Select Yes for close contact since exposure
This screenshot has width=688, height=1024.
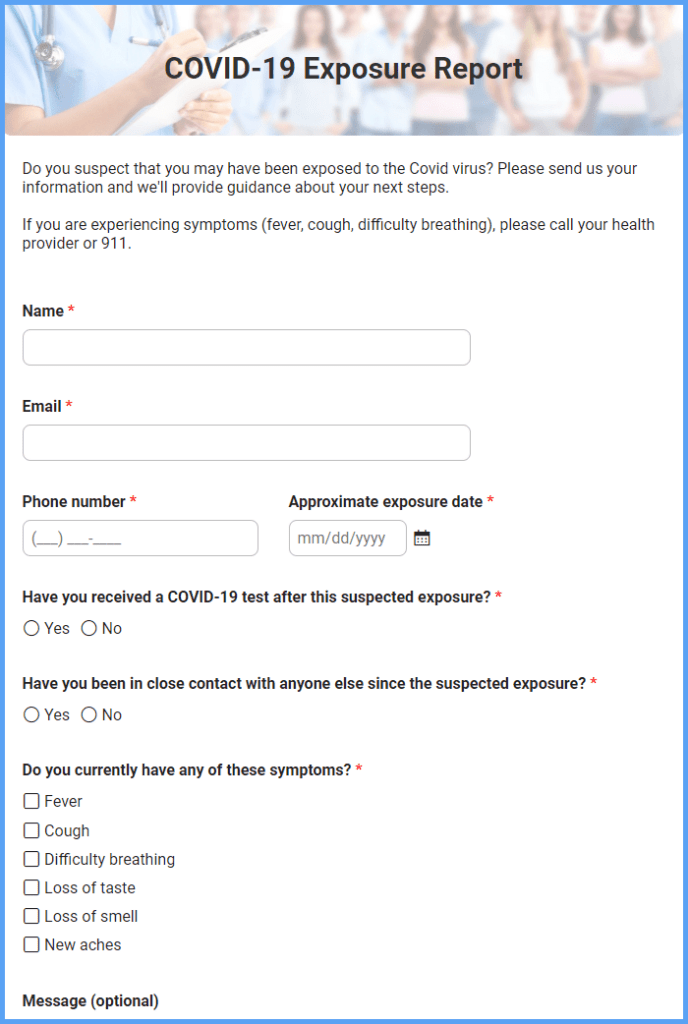click(31, 715)
